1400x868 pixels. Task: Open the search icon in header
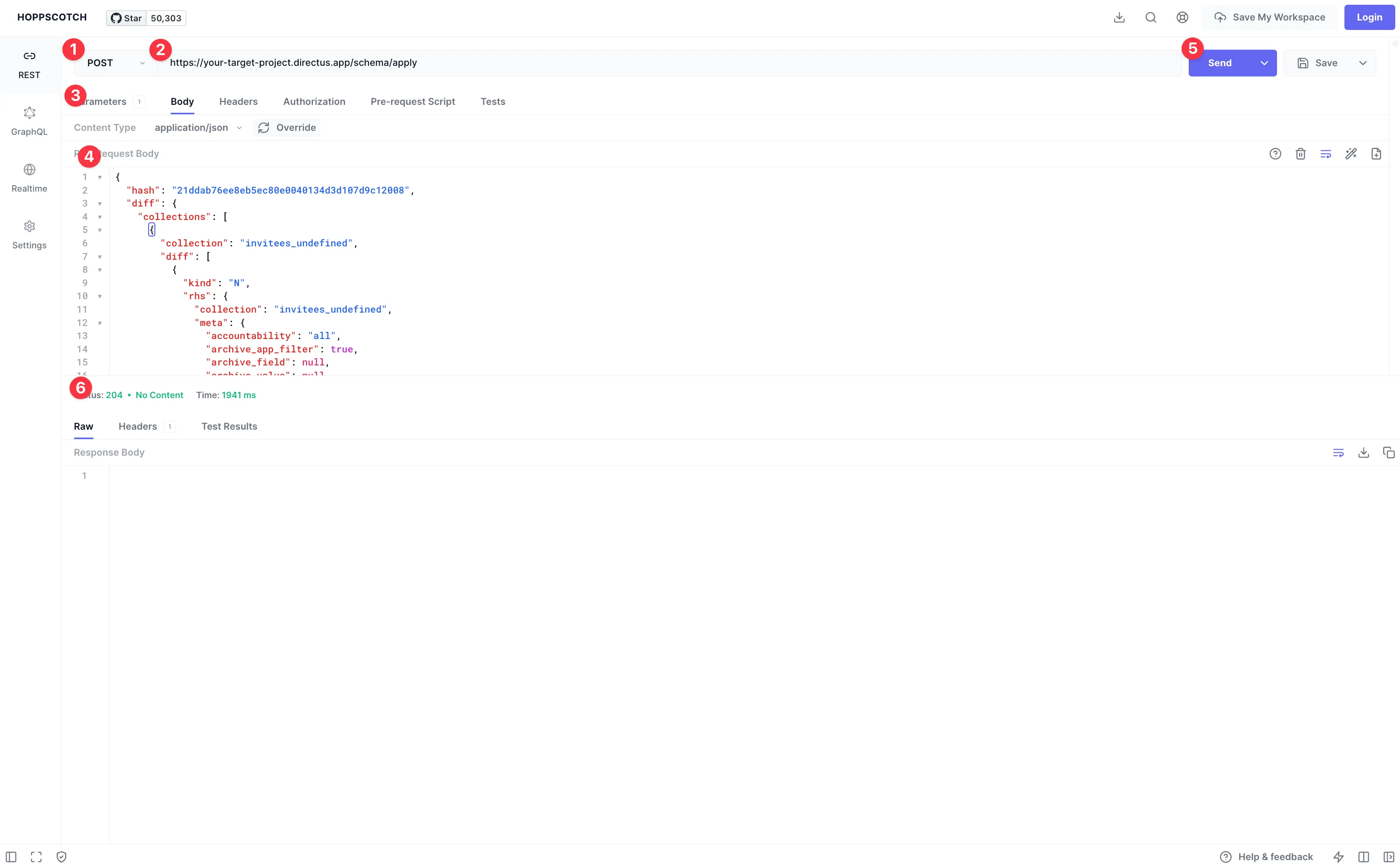pyautogui.click(x=1150, y=17)
